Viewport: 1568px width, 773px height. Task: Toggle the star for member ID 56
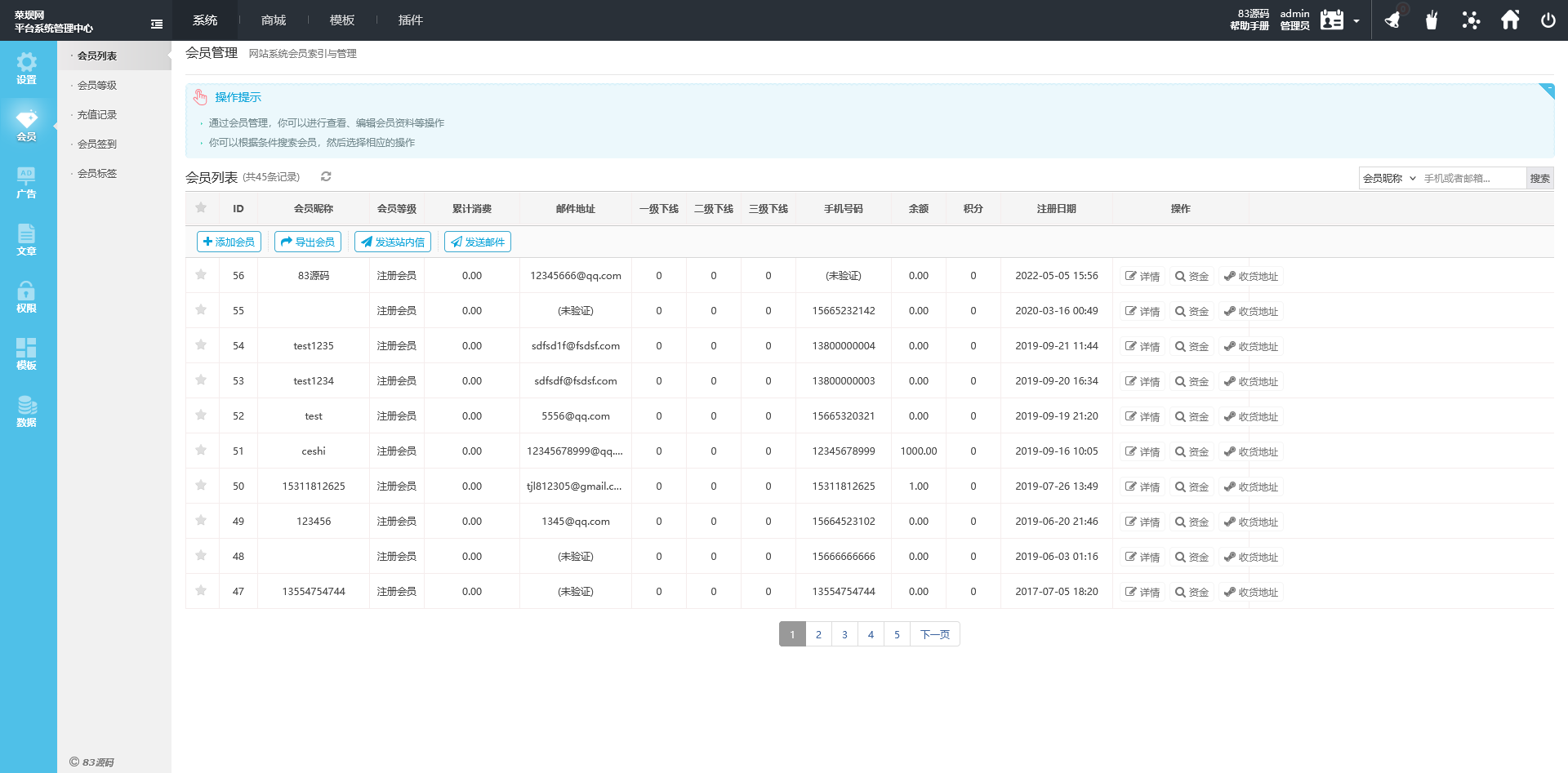[x=201, y=275]
